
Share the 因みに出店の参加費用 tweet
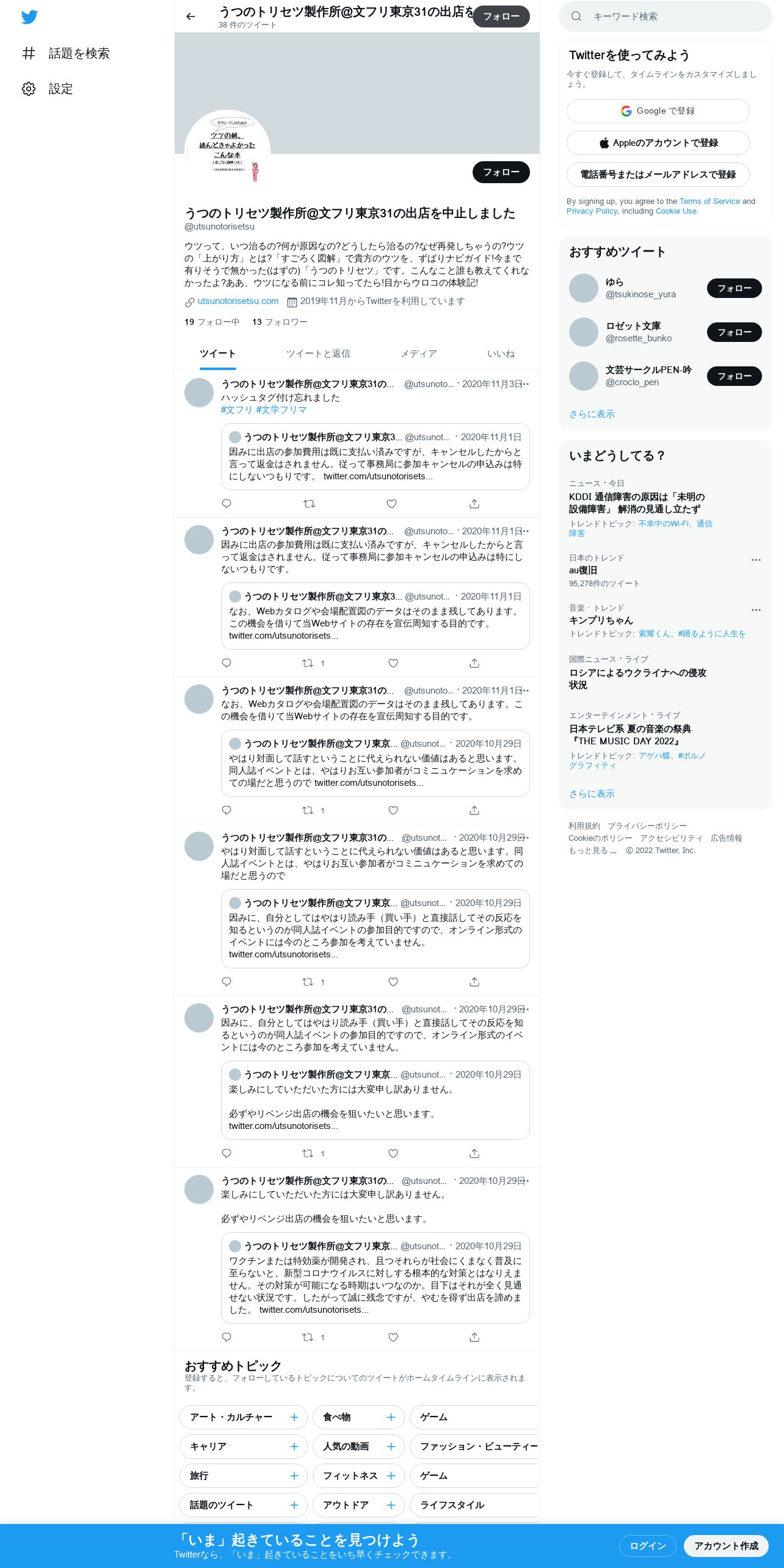[474, 663]
